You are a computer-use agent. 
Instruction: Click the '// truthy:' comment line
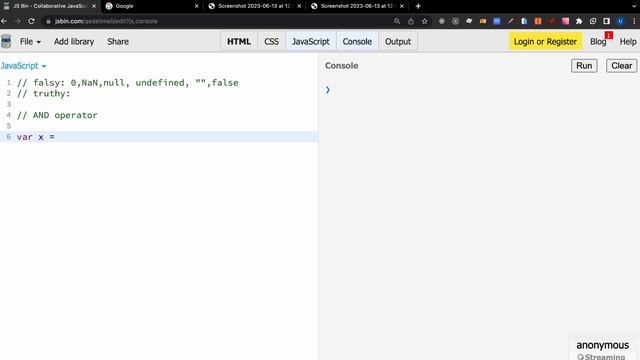(44, 93)
